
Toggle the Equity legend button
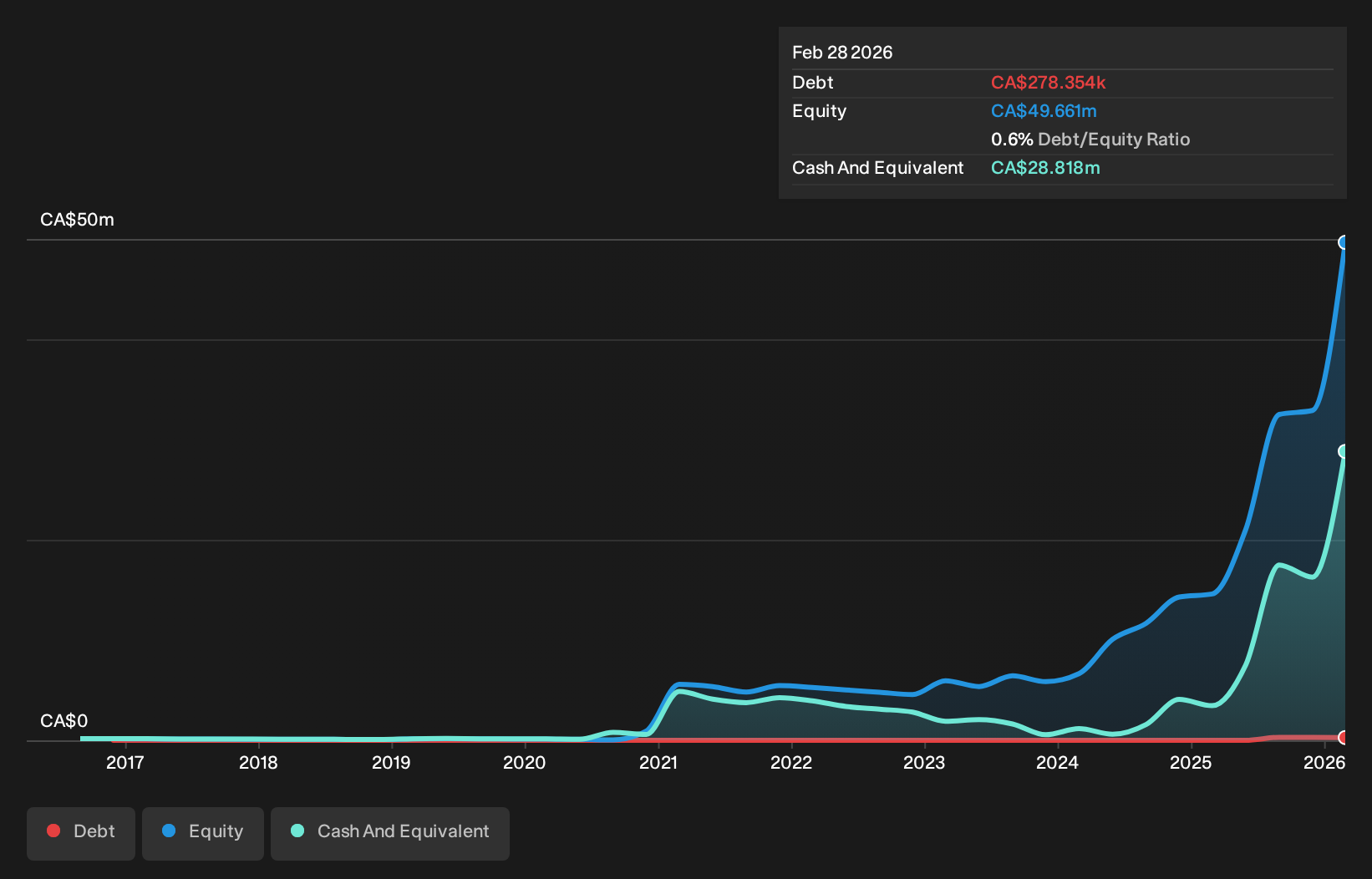[203, 833]
